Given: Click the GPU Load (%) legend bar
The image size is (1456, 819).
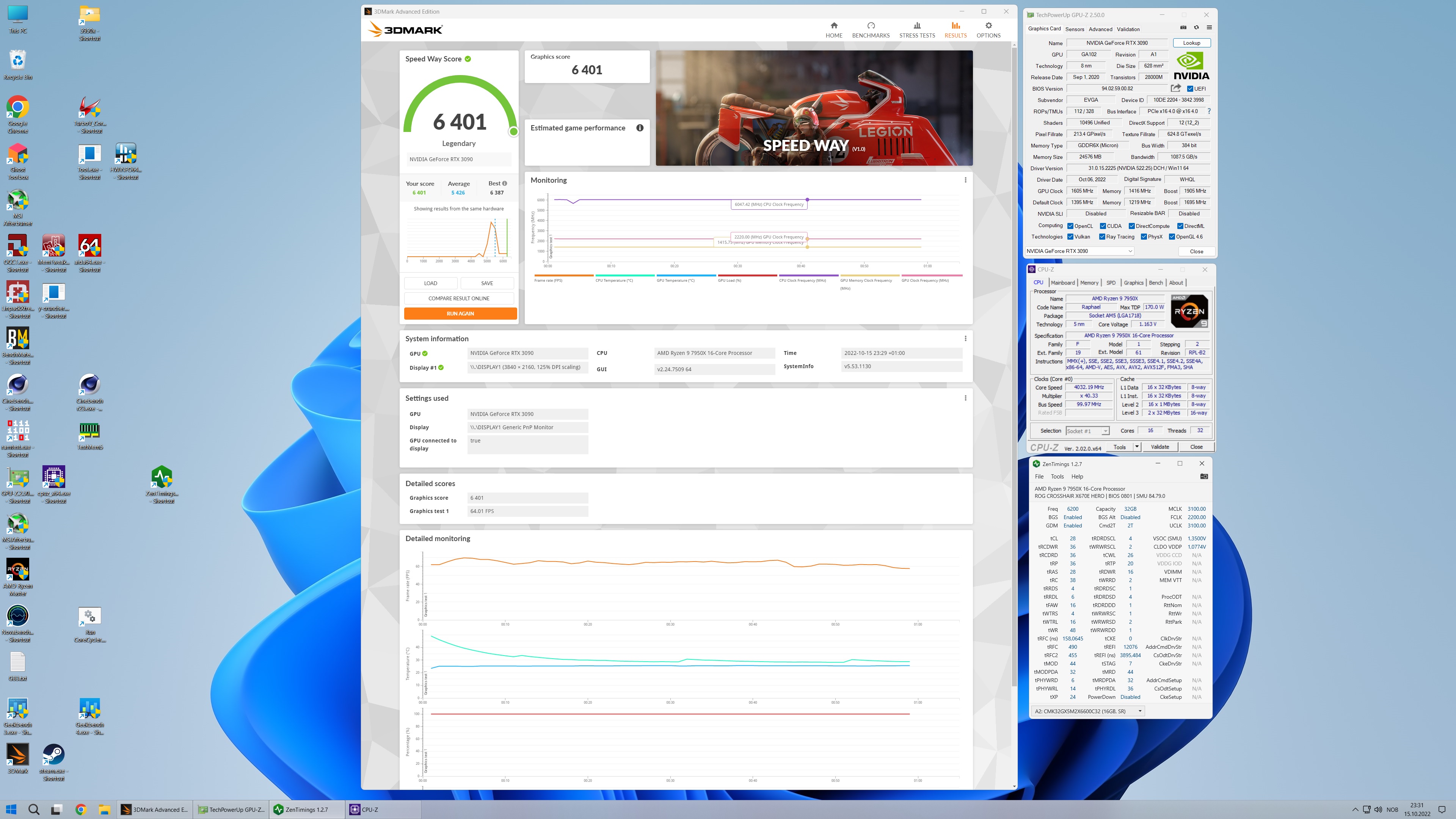Looking at the screenshot, I should coord(747,276).
